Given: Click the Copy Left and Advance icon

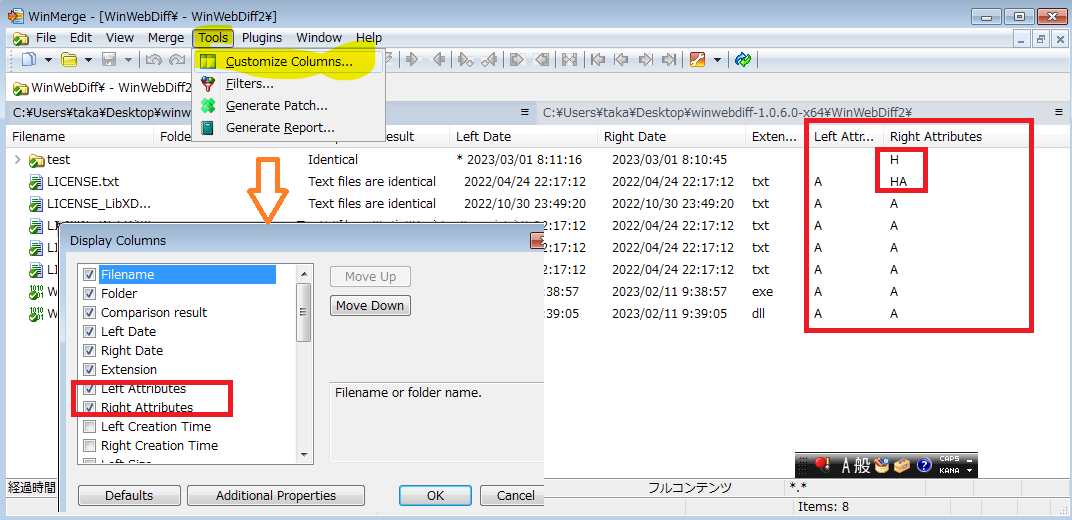Looking at the screenshot, I should coord(489,60).
